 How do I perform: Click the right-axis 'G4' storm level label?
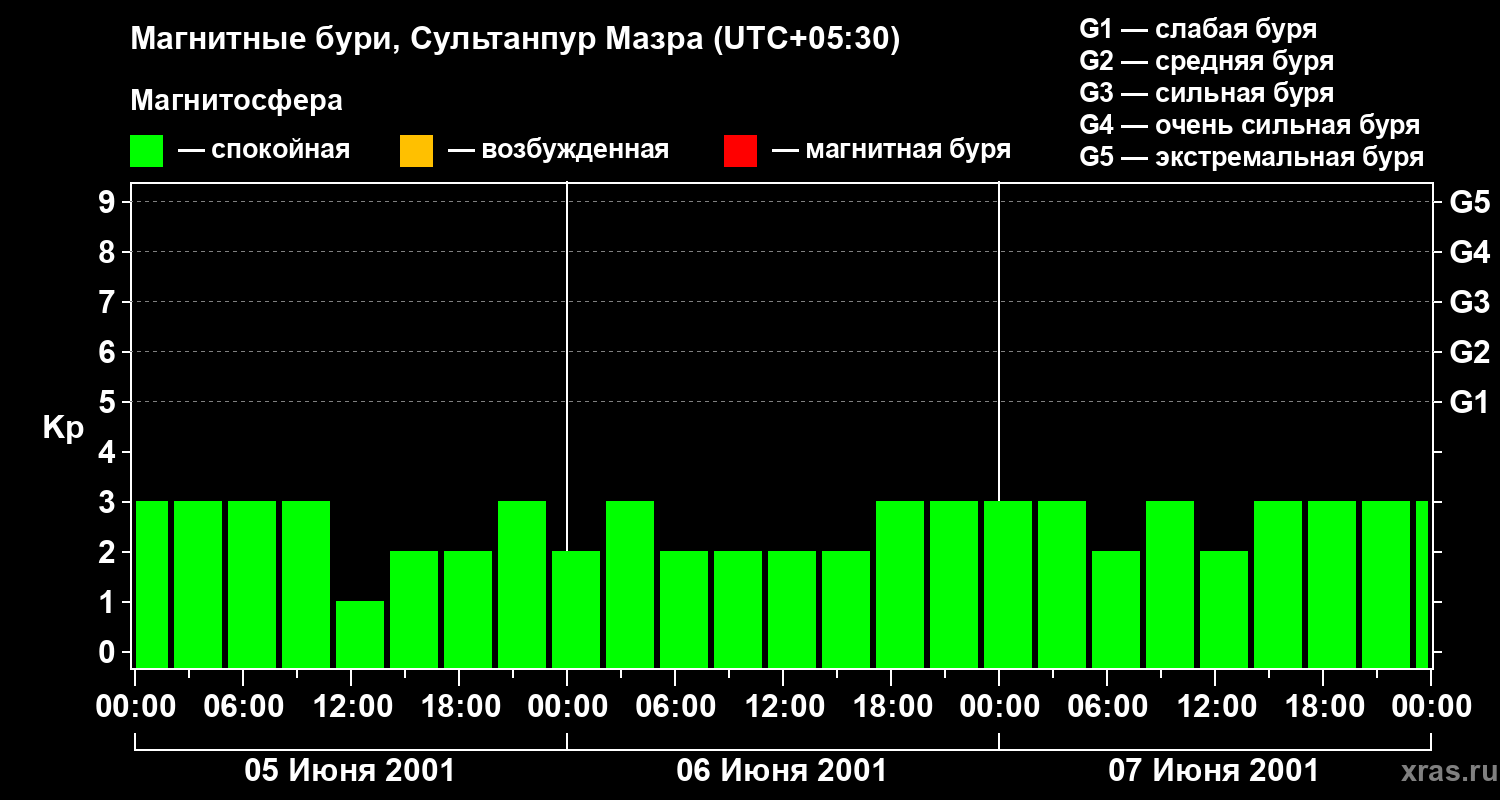[x=1470, y=252]
